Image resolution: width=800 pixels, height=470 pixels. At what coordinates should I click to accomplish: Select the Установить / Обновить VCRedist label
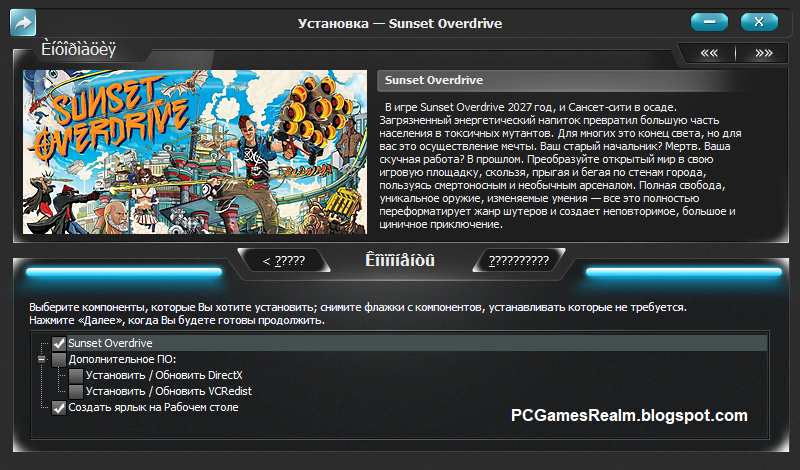(169, 391)
